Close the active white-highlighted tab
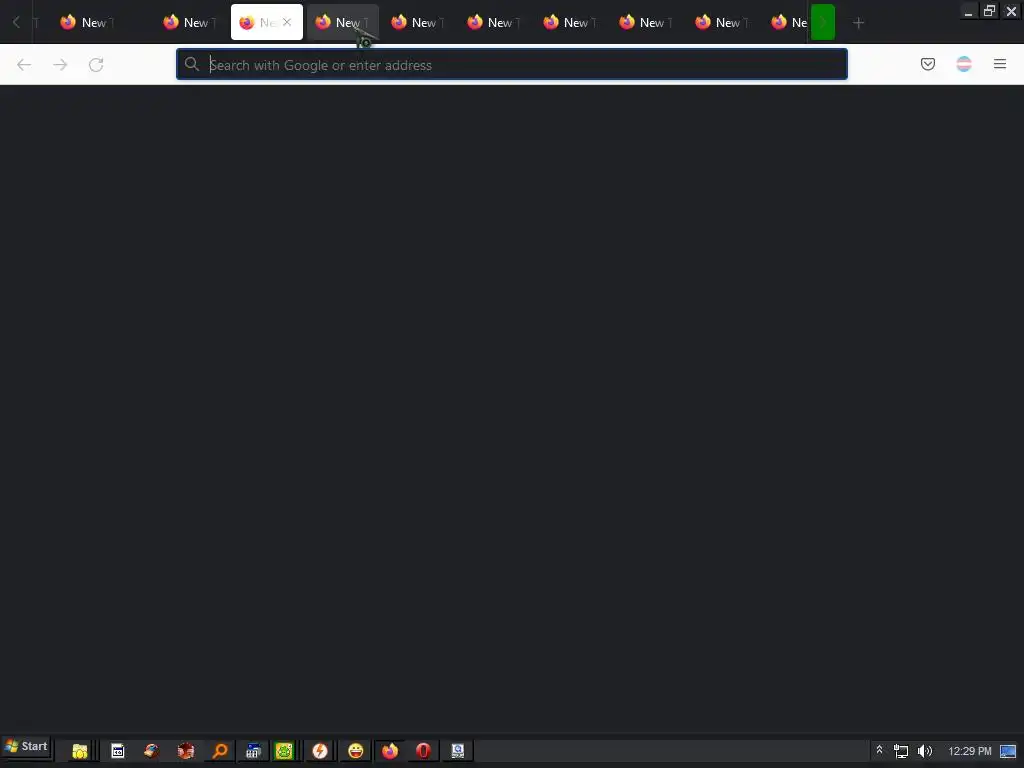 287,22
